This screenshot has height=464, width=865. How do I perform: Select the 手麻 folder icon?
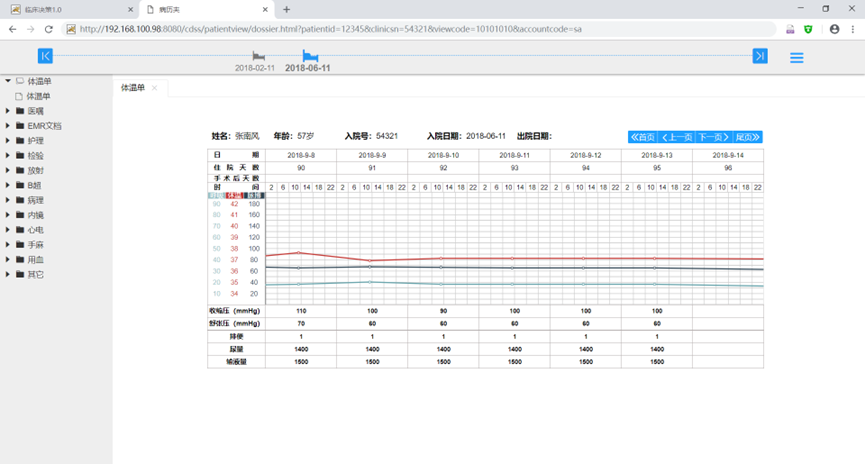(20, 244)
